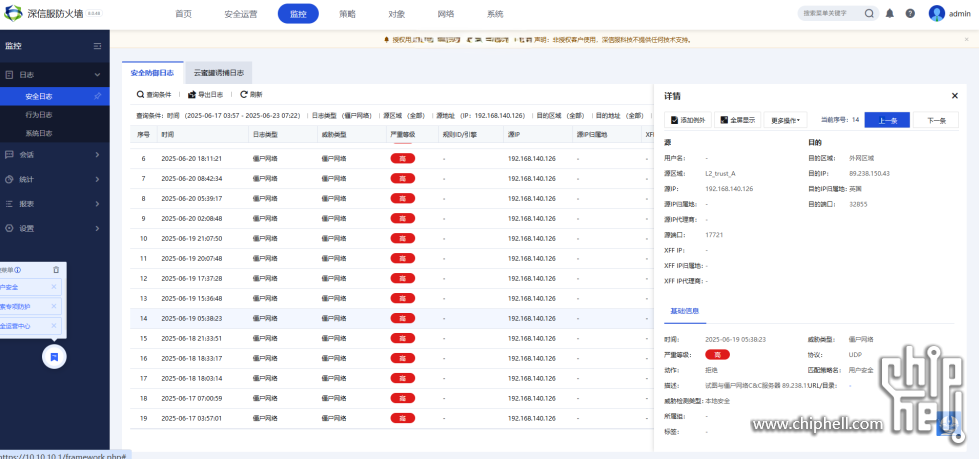Go to previous record with 上一条
Viewport: 979px width, 459px height.
887,120
